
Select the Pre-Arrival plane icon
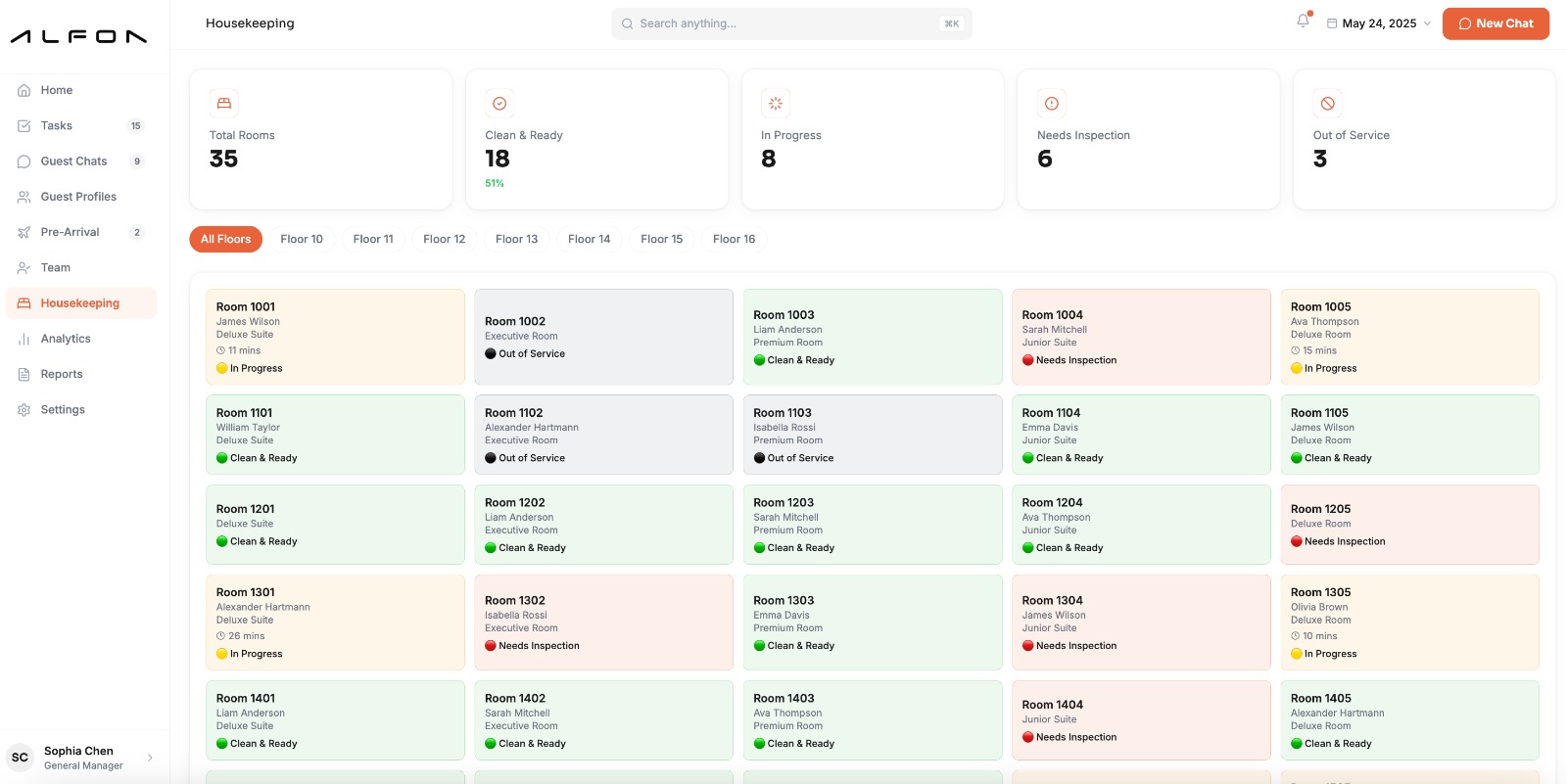pos(24,232)
